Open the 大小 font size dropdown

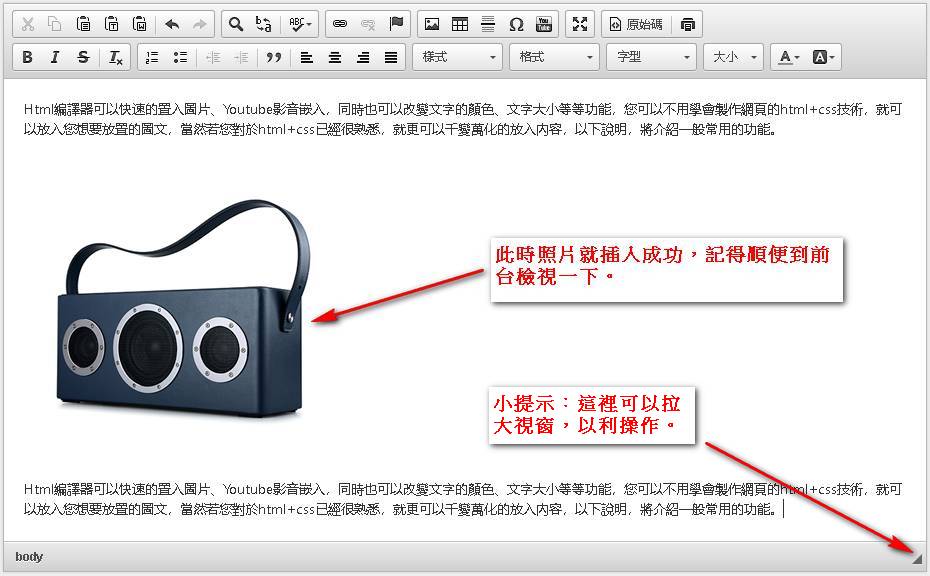[x=734, y=57]
